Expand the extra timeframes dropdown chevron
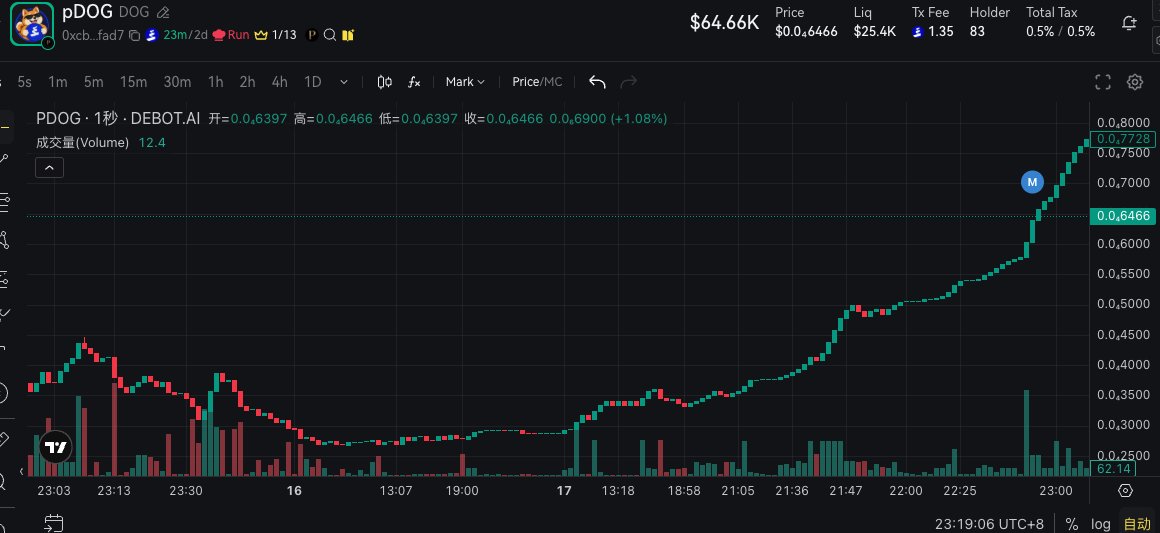The height and width of the screenshot is (533, 1160). (344, 82)
